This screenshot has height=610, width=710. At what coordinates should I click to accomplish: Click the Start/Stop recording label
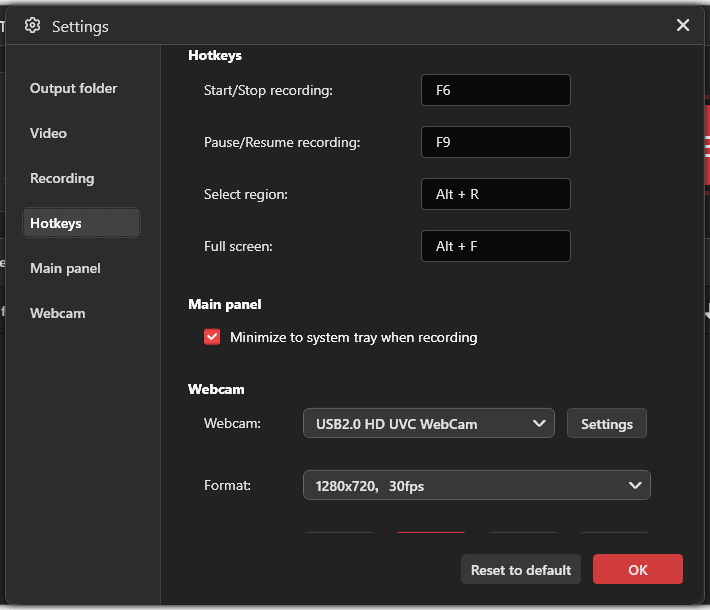[x=268, y=91]
